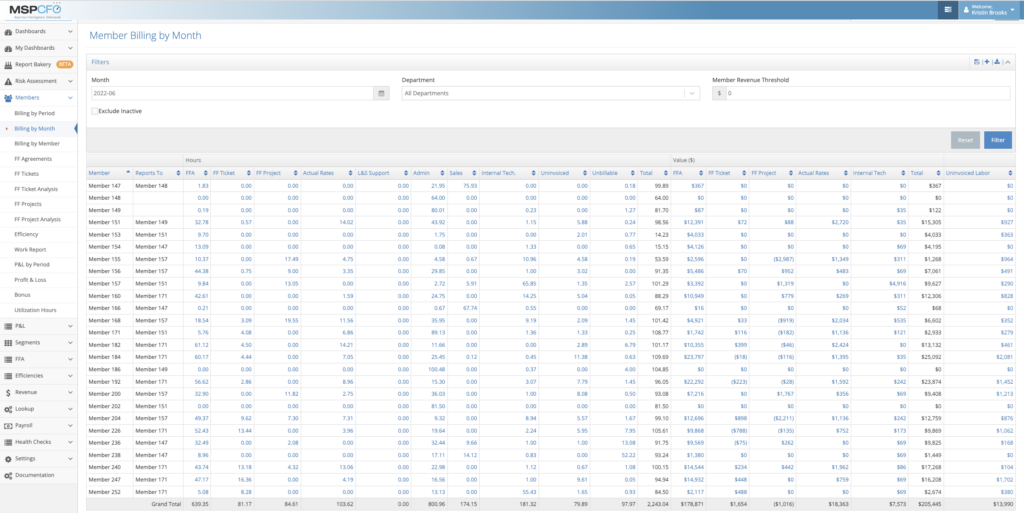This screenshot has width=1024, height=513.
Task: Expand the Segments sidebar section
Action: (38, 343)
